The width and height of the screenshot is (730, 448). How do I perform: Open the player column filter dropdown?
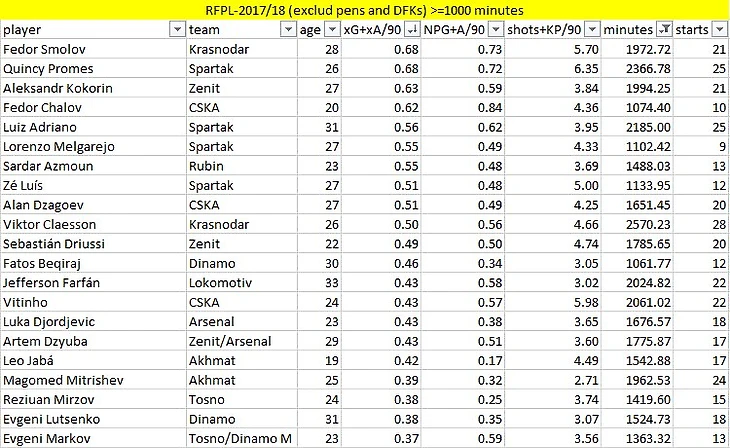point(177,30)
